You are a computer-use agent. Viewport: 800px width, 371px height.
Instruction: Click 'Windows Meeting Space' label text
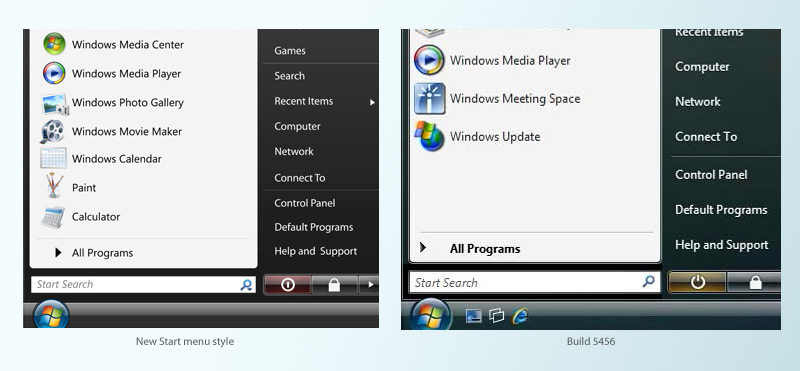pos(515,98)
